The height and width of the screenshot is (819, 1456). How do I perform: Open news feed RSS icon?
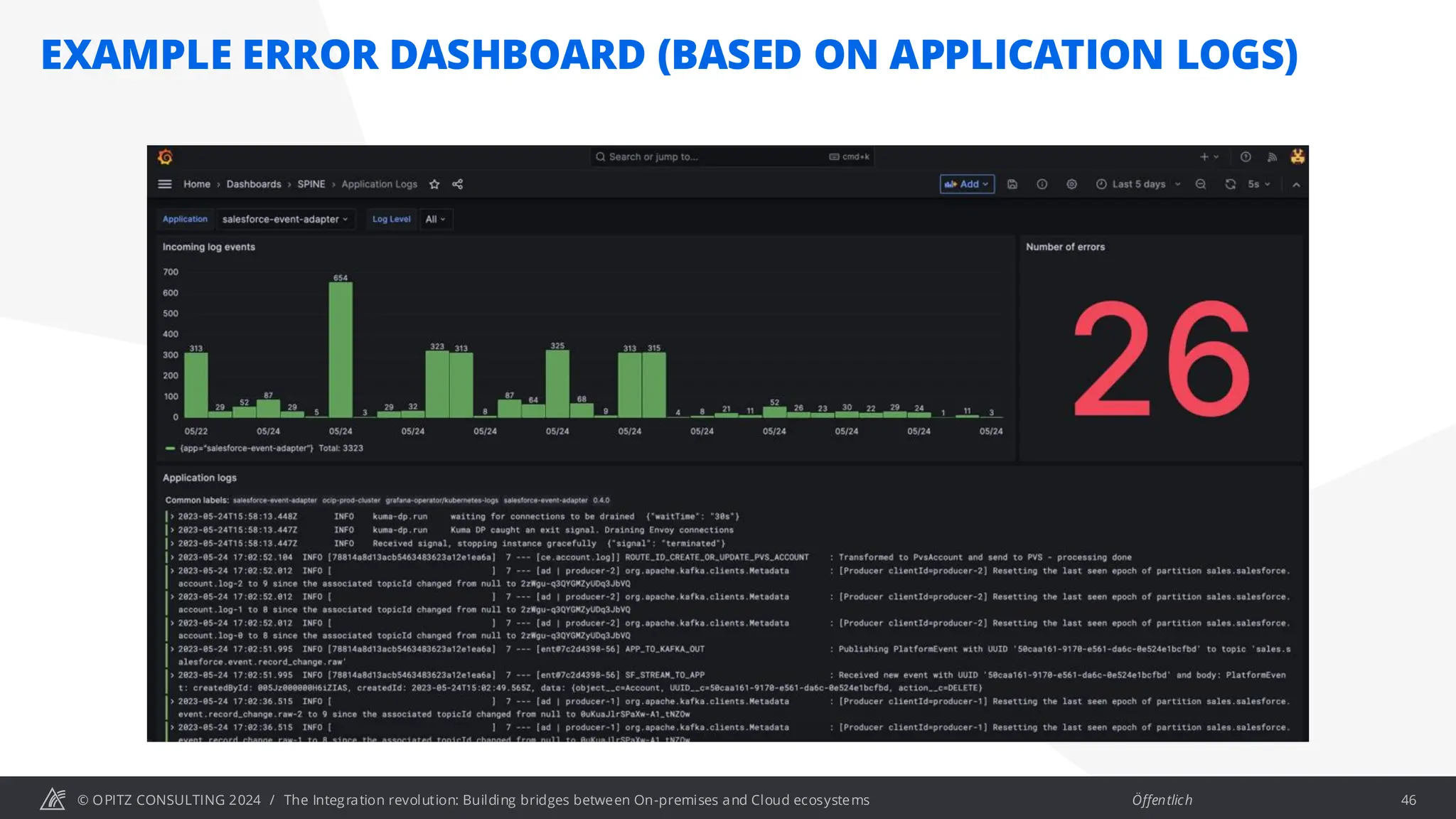tap(1273, 156)
